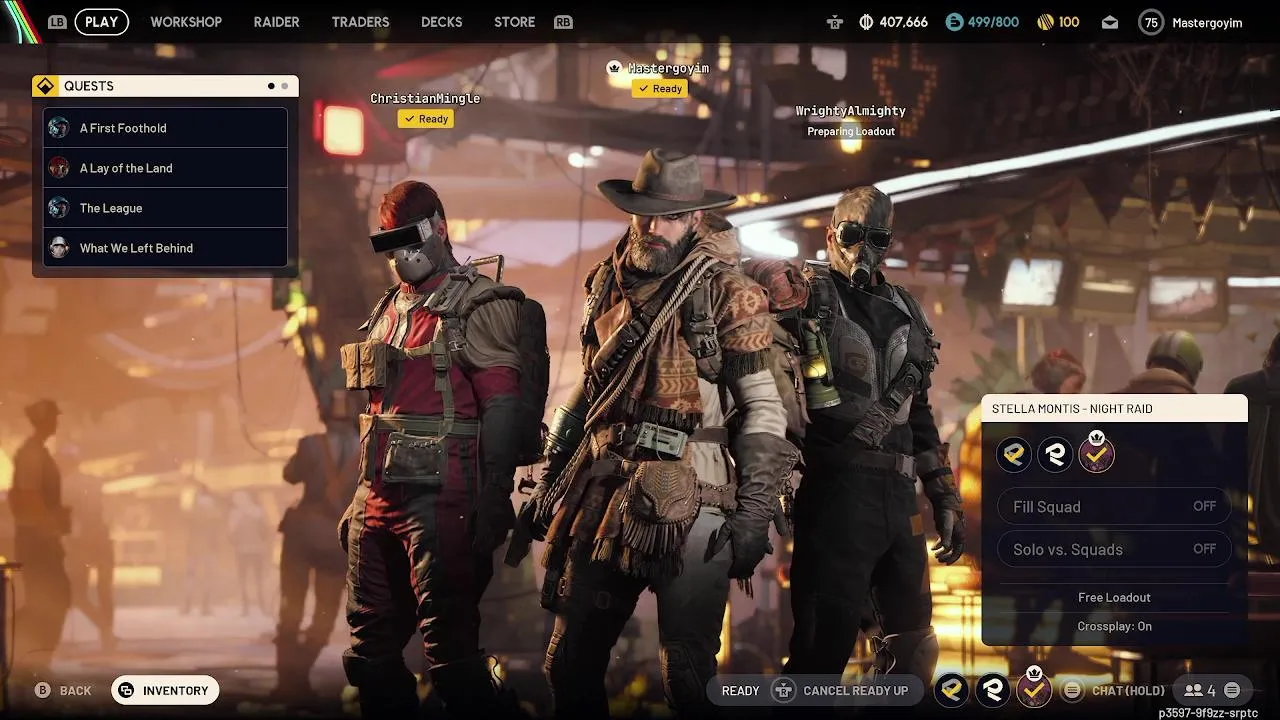Toggle Fill Squad option
This screenshot has height=720, width=1280.
1114,507
